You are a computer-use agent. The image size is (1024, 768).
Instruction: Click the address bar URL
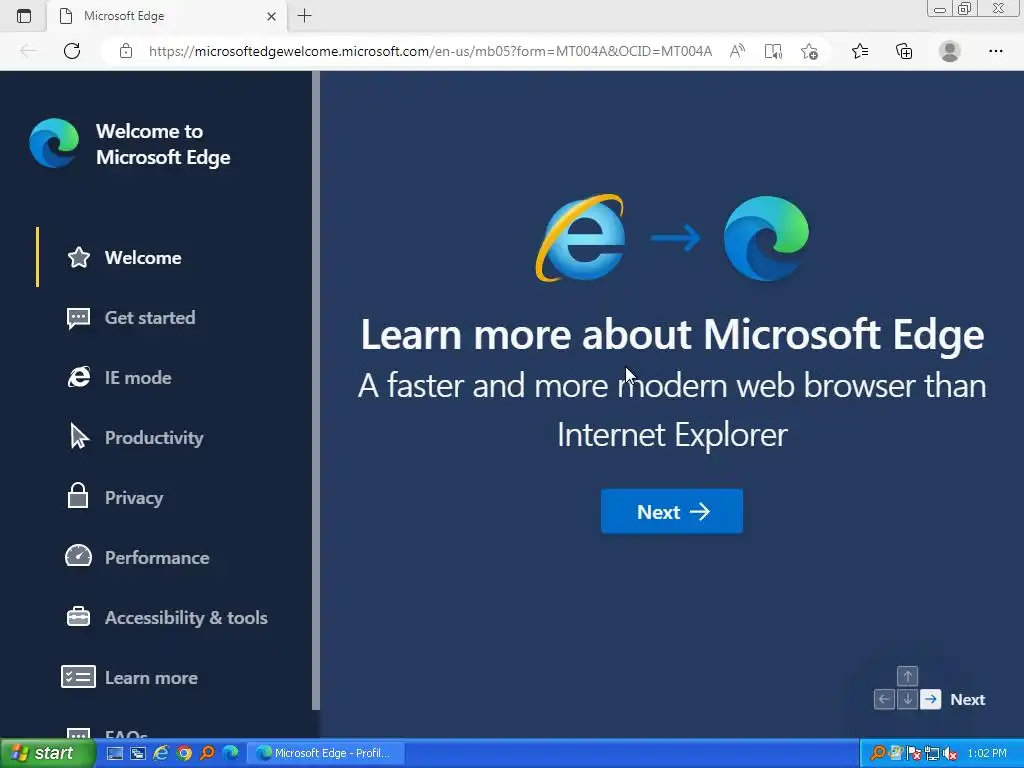tap(430, 51)
